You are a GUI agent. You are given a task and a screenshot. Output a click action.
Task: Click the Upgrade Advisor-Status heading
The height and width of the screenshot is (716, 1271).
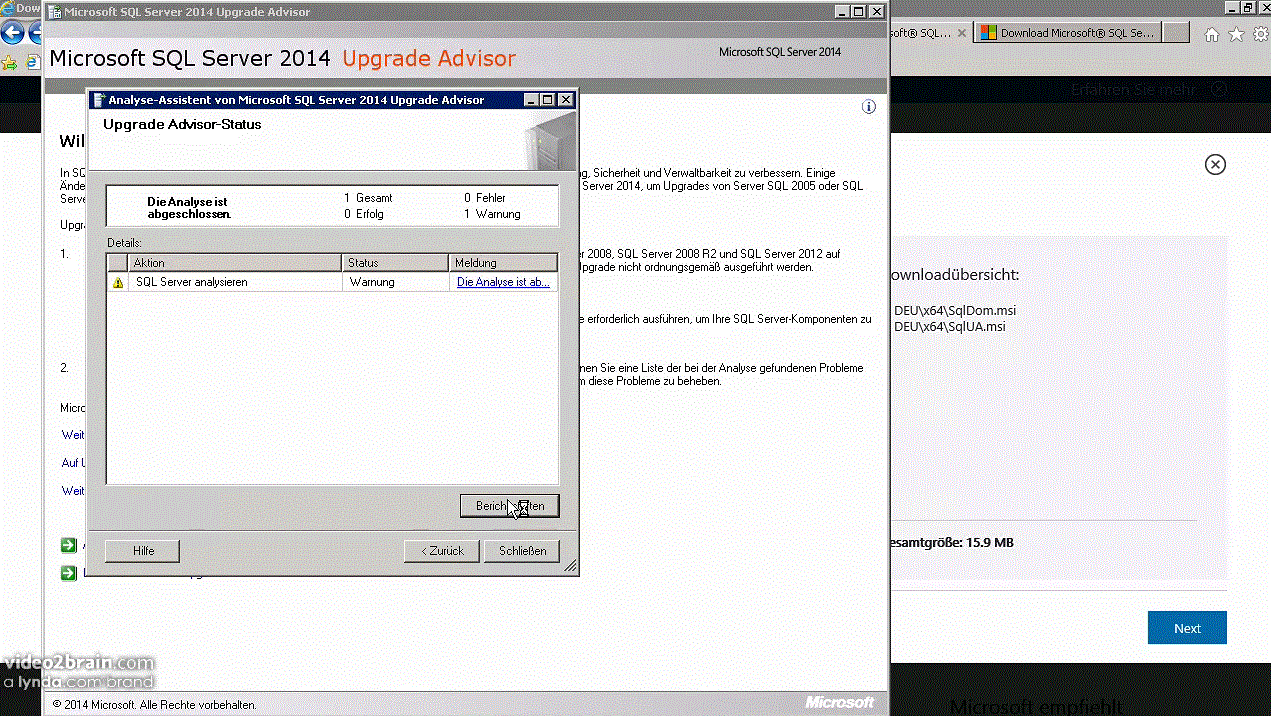pos(182,125)
